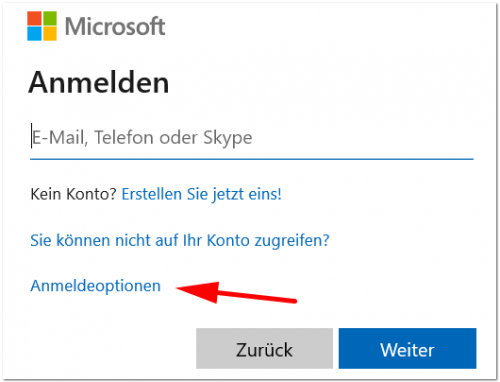
Task: Click the blue square of the Microsoft logo
Action: [x=34, y=34]
